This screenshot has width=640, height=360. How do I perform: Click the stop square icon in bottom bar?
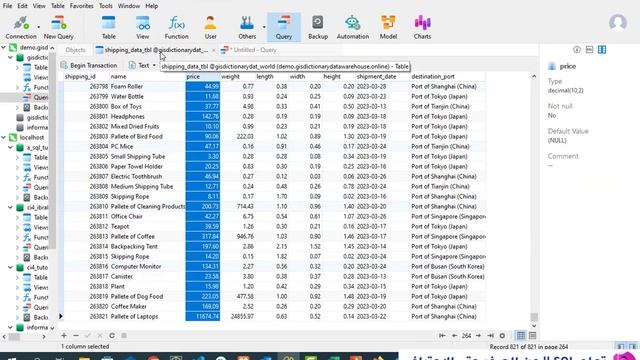click(124, 336)
